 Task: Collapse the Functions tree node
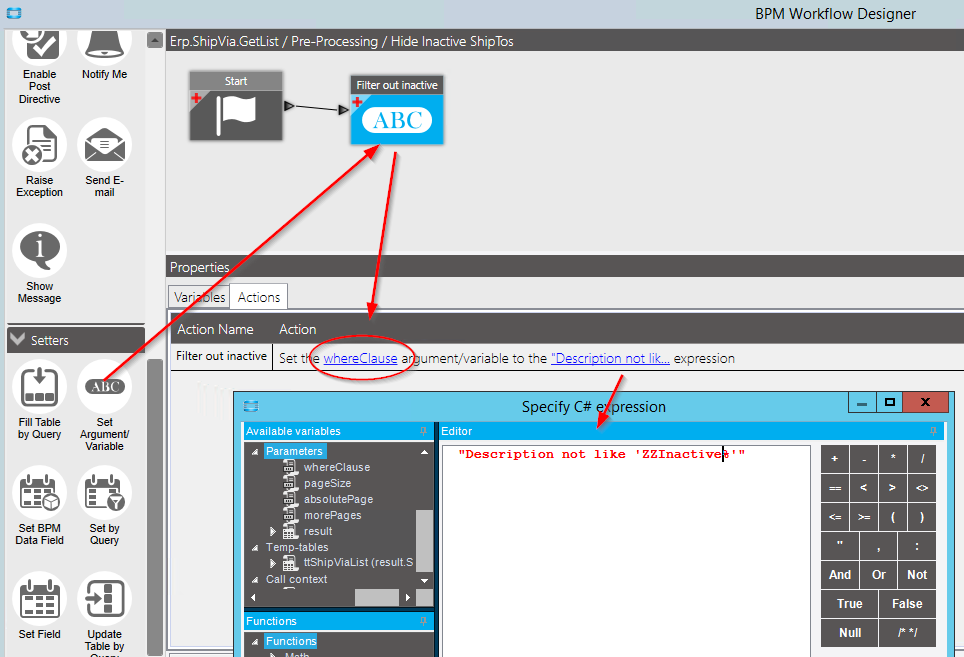point(255,641)
